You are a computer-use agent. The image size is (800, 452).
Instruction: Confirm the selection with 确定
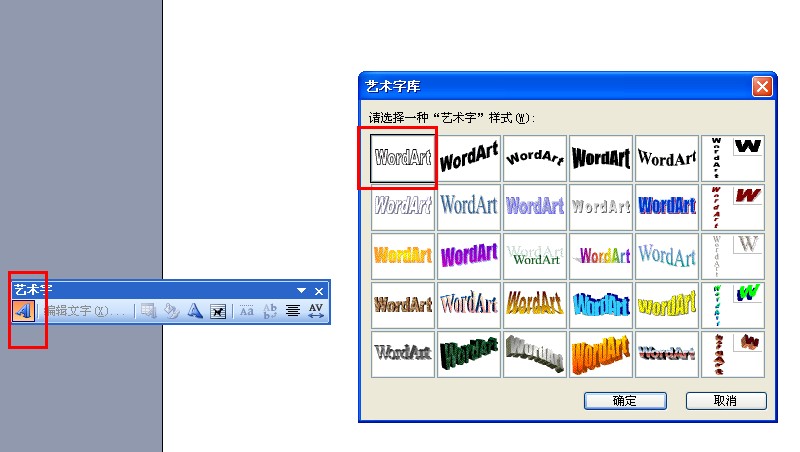point(625,401)
